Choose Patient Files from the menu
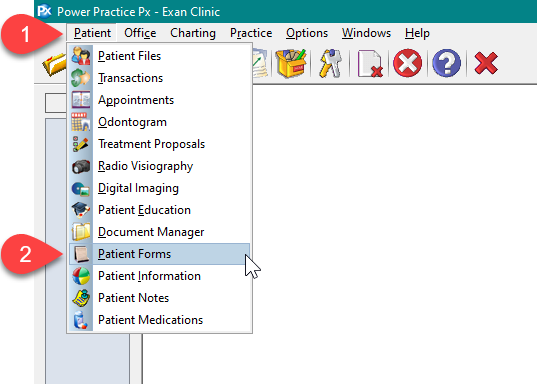537x384 pixels. point(160,56)
